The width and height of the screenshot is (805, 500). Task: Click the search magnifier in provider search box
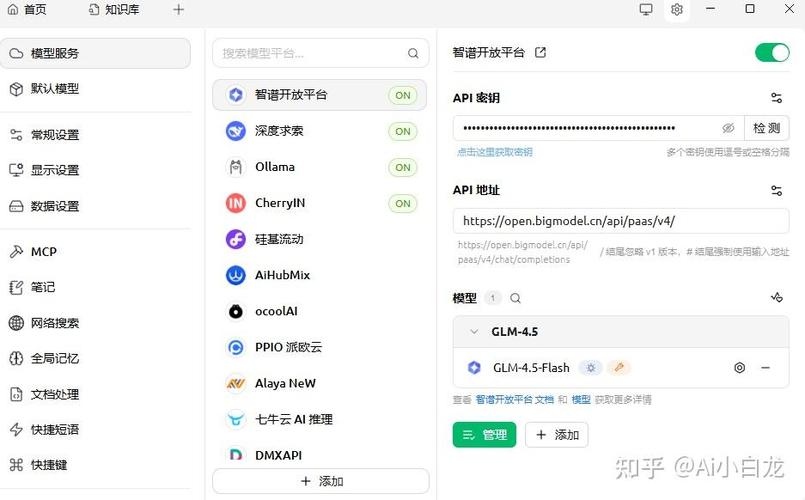(x=413, y=53)
